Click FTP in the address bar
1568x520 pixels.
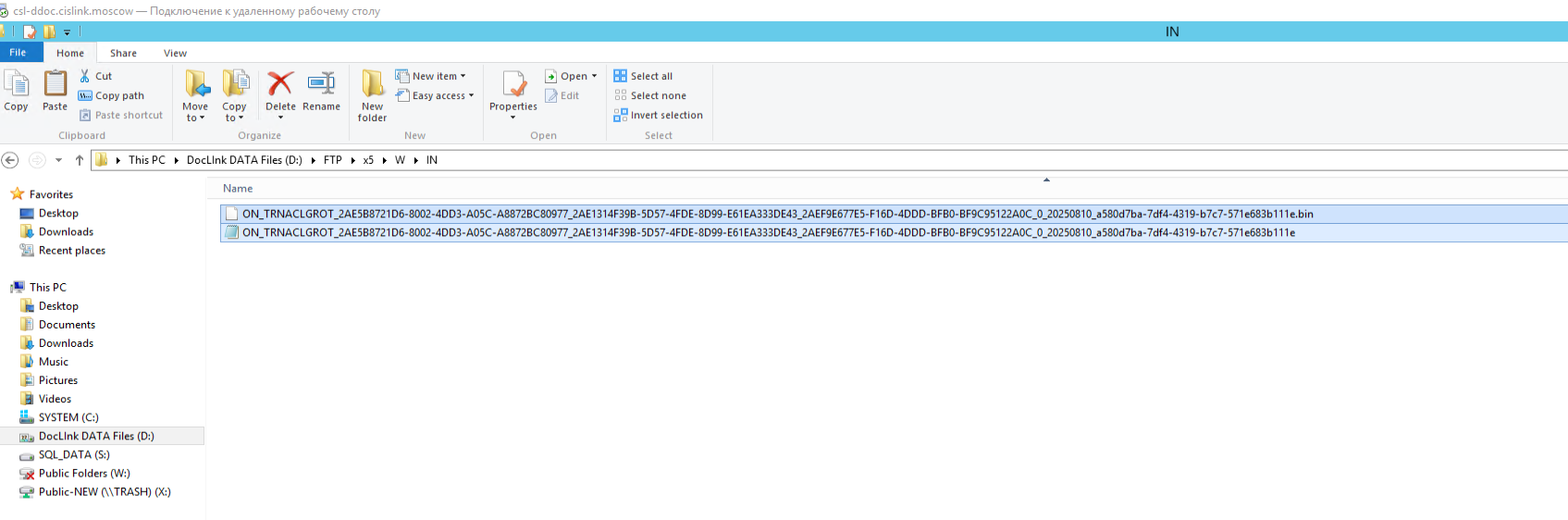333,160
